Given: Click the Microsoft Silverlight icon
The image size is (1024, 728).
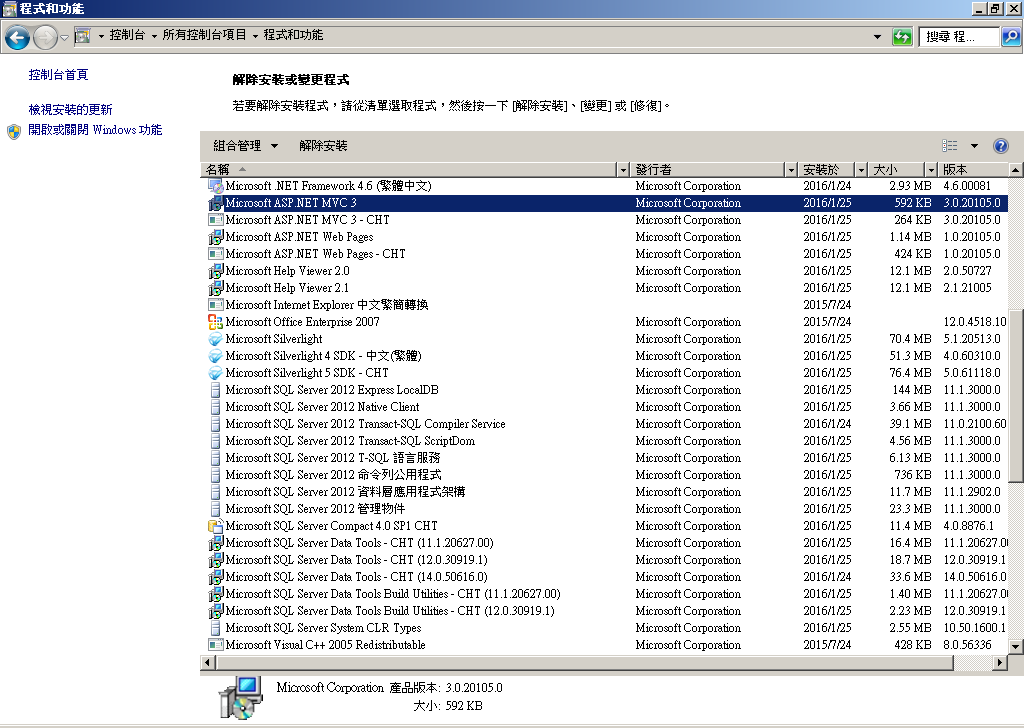Looking at the screenshot, I should point(215,339).
